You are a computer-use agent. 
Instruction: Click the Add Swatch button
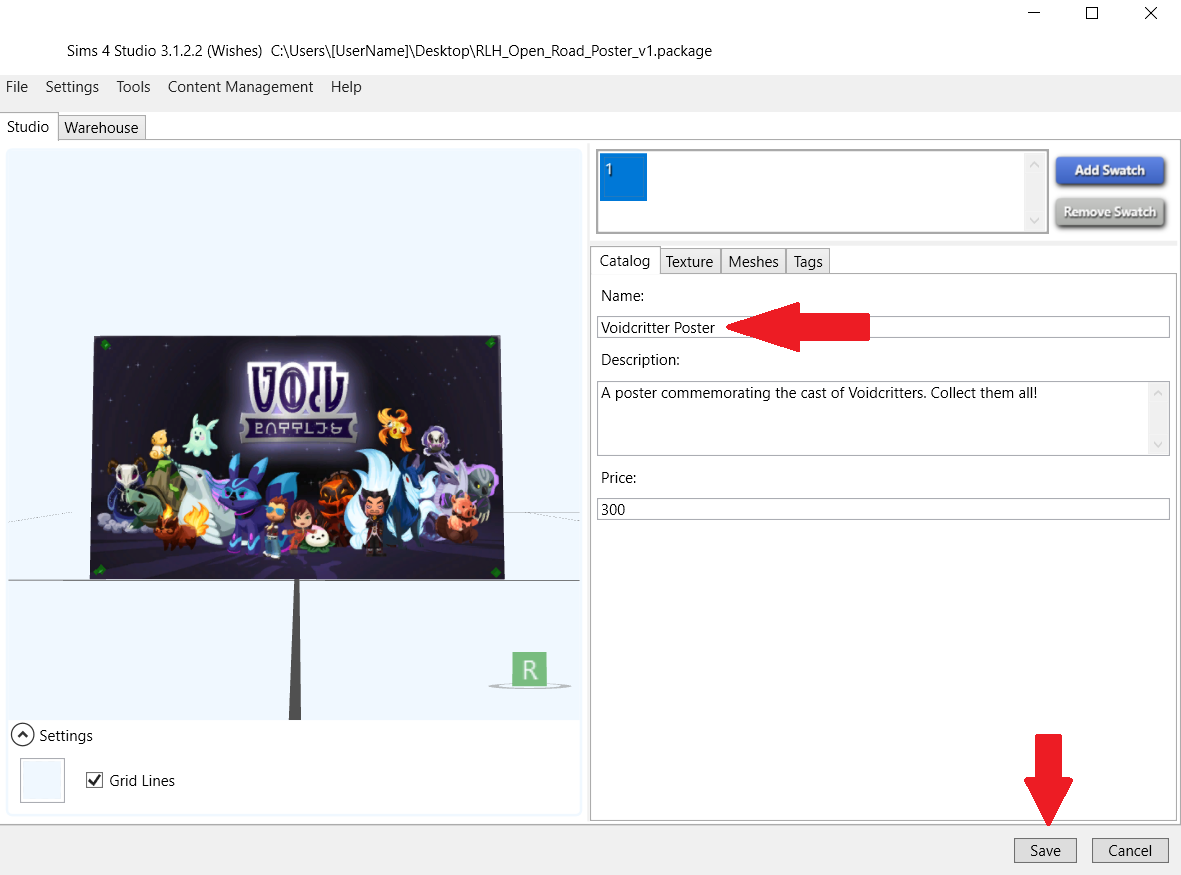pyautogui.click(x=1109, y=171)
